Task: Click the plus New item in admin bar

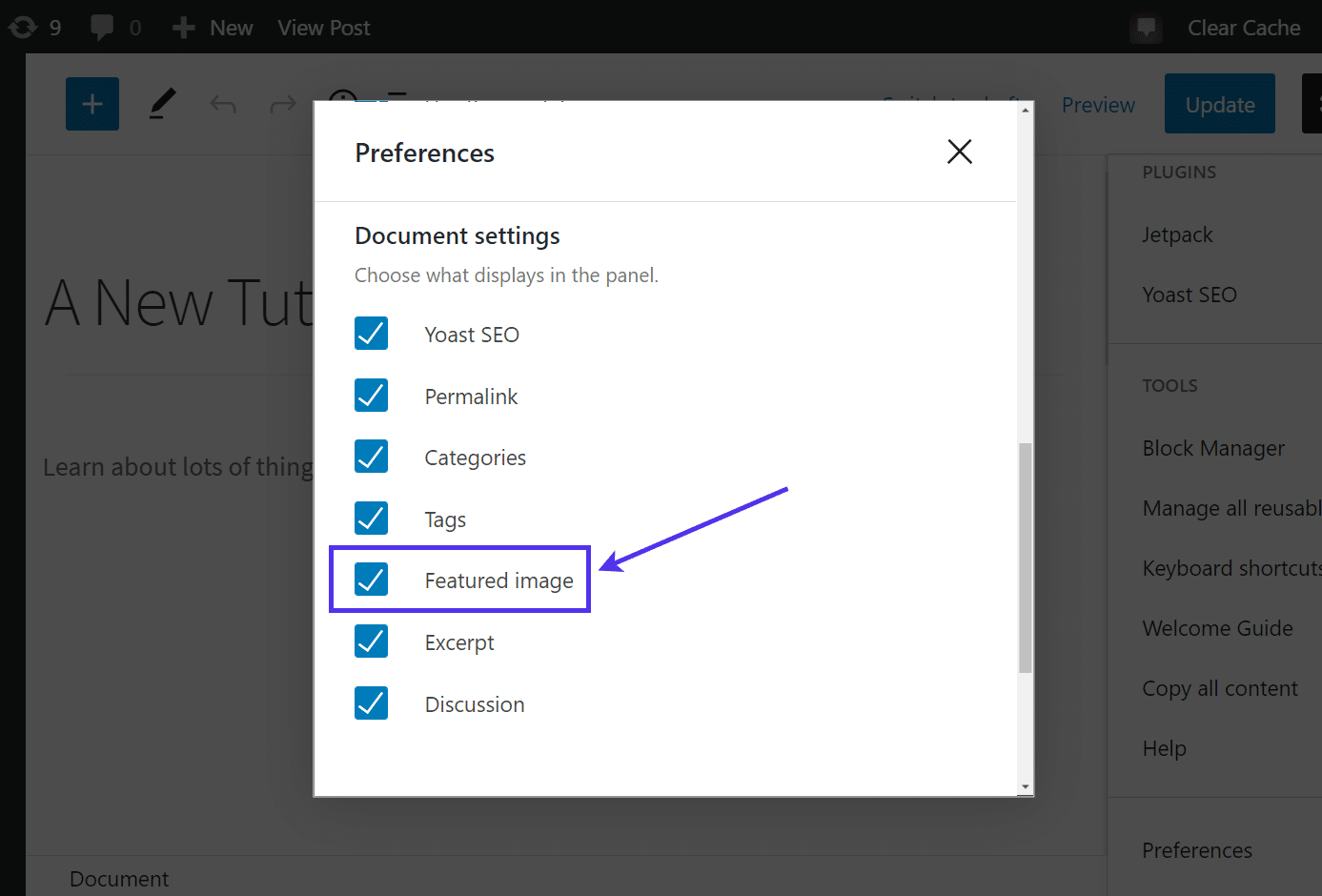Action: [x=213, y=28]
